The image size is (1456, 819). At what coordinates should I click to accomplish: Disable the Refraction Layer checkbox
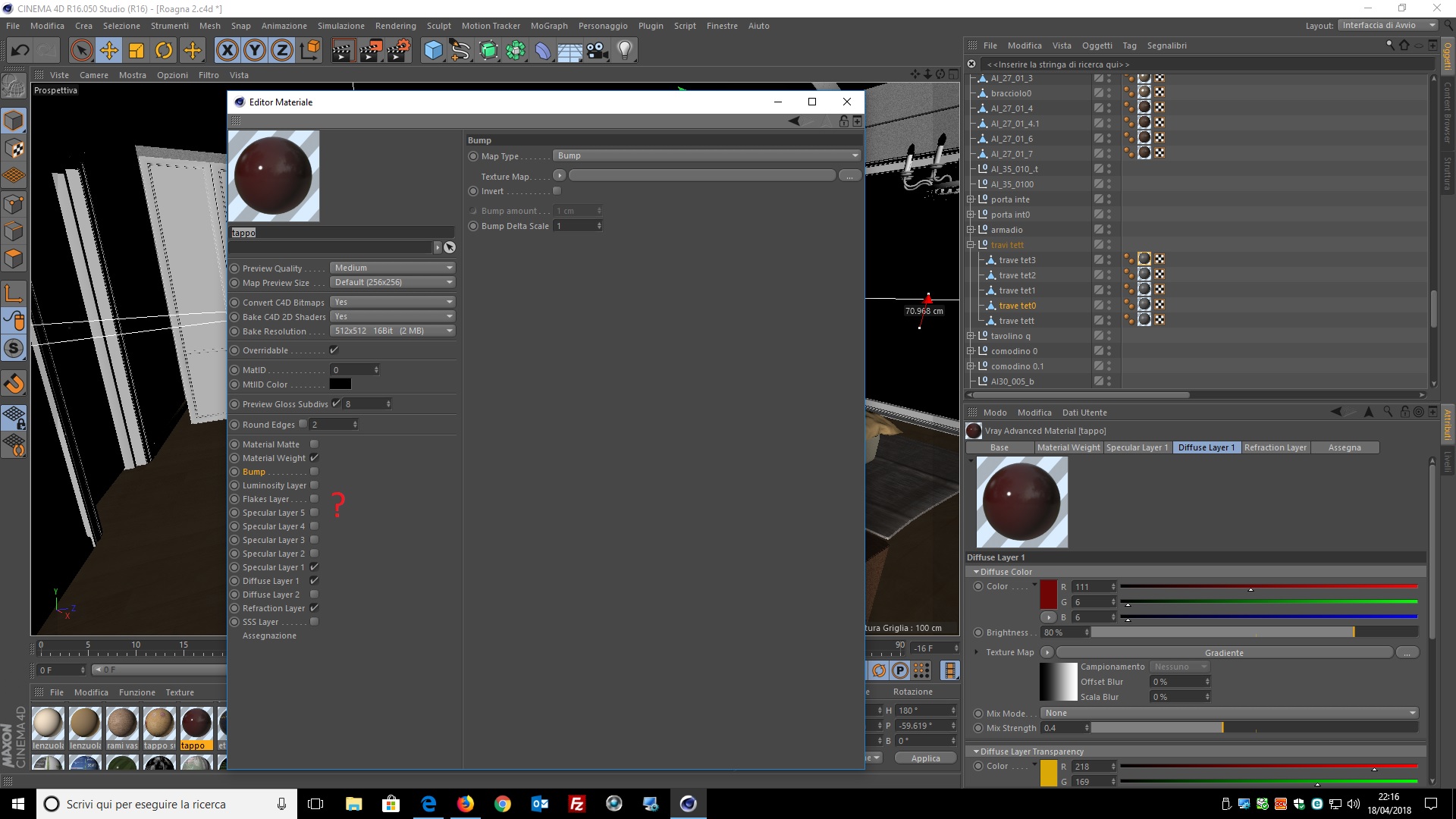[314, 608]
